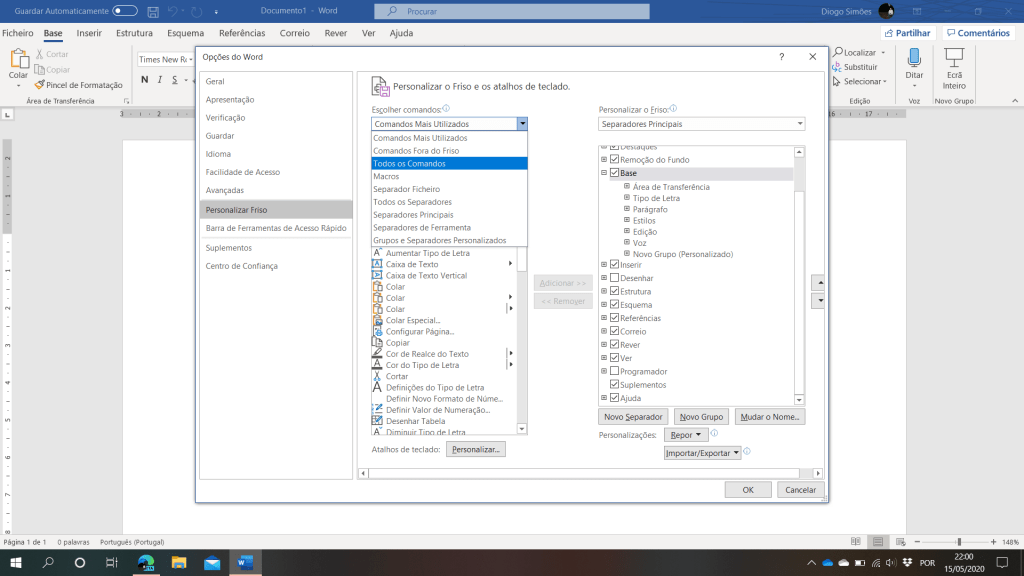Click the Novo Separador button
Viewport: 1024px width, 576px height.
[x=632, y=416]
